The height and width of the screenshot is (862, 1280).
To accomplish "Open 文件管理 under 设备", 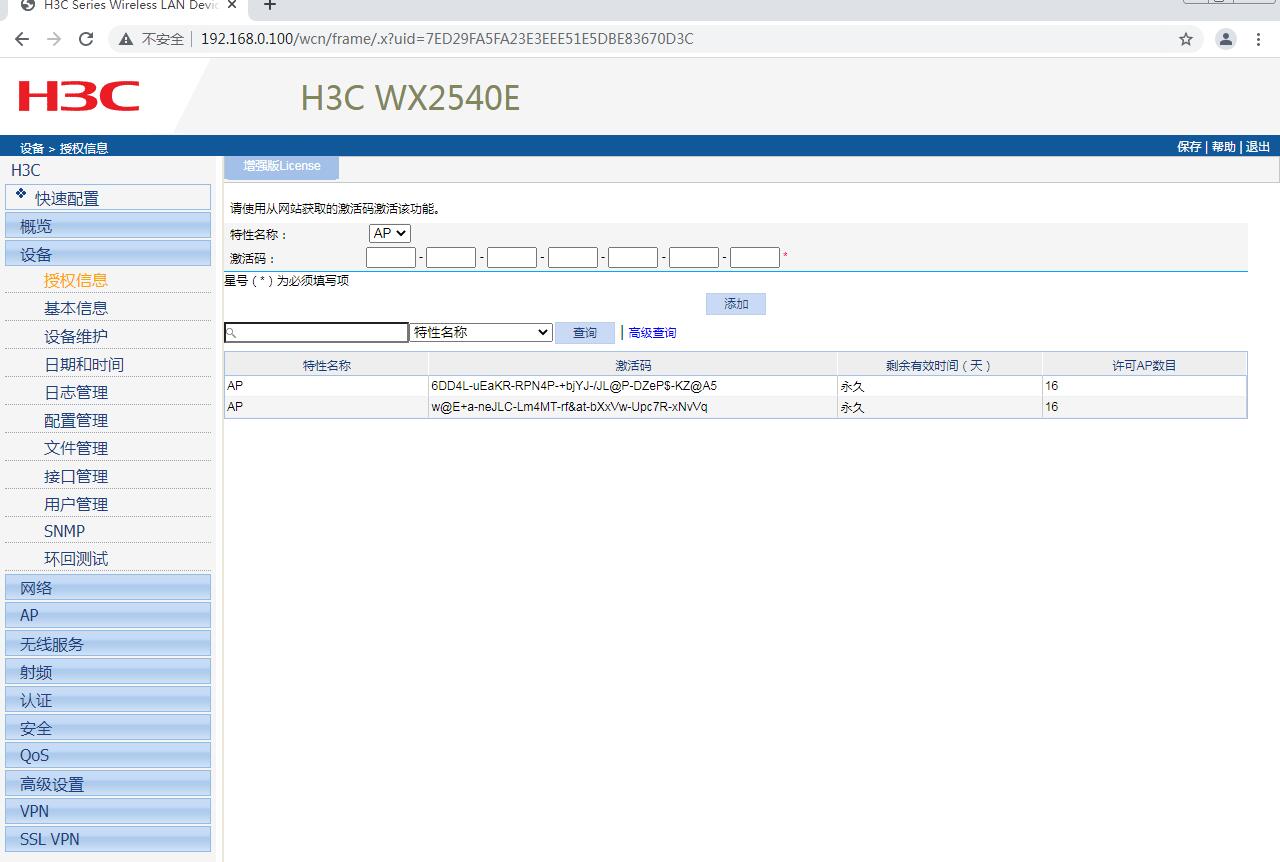I will coord(76,448).
